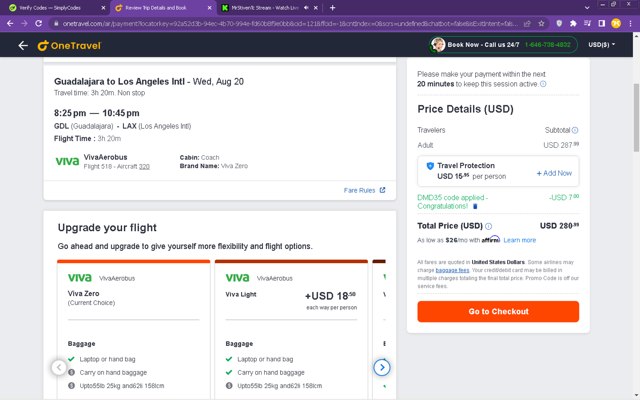This screenshot has width=640, height=400.
Task: Call the Book Now phone number
Action: pos(547,45)
